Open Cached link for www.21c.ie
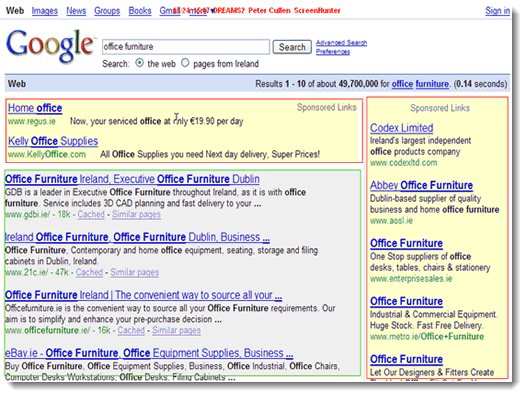This screenshot has width=527, height=397. 89,272
